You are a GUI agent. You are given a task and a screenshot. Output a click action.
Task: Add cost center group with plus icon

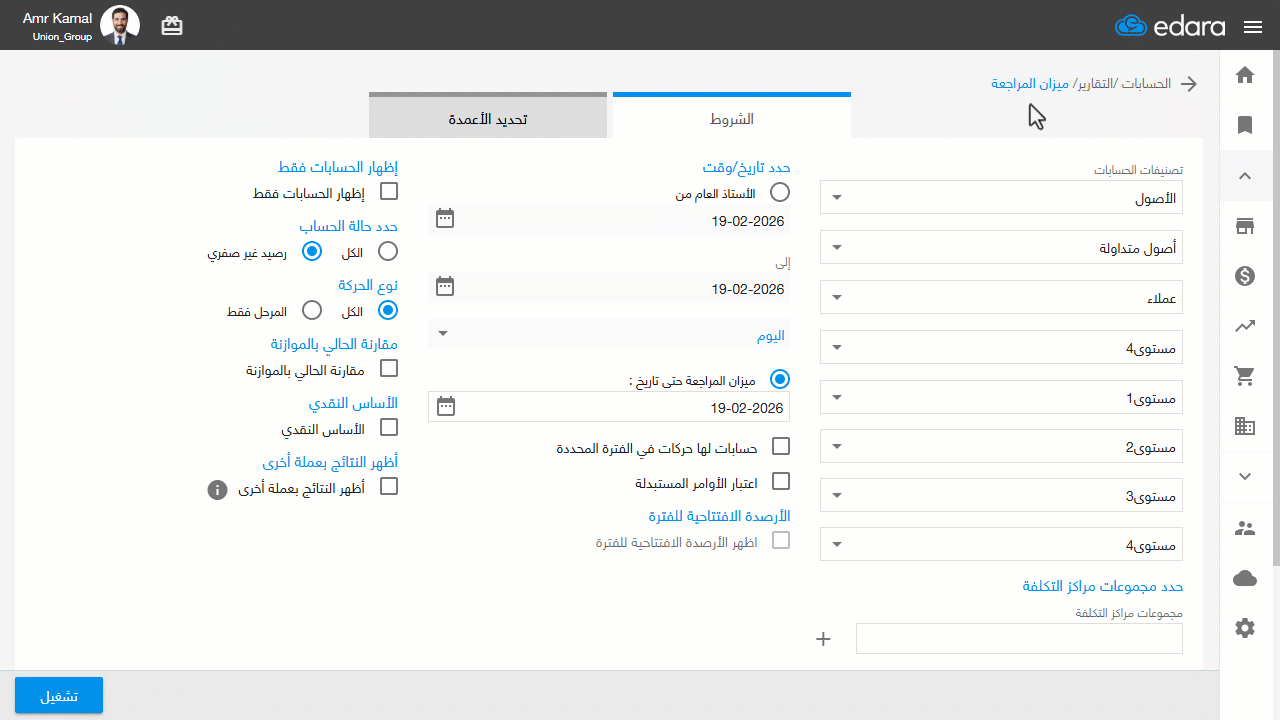[x=824, y=639]
